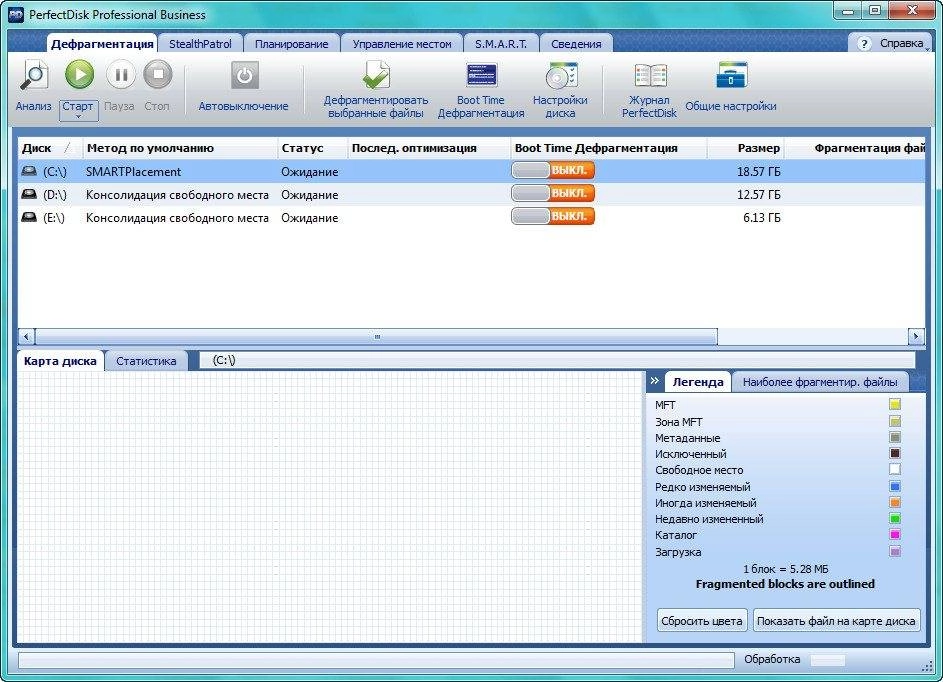
Task: Click the Ожидание status for drive E
Action: pos(310,218)
